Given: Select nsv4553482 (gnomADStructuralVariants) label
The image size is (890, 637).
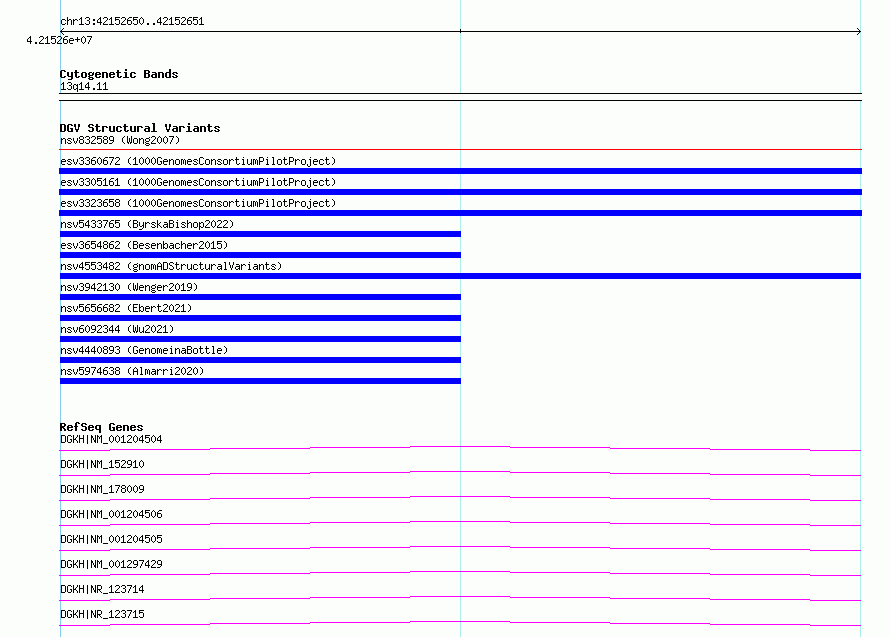Looking at the screenshot, I should tap(171, 266).
